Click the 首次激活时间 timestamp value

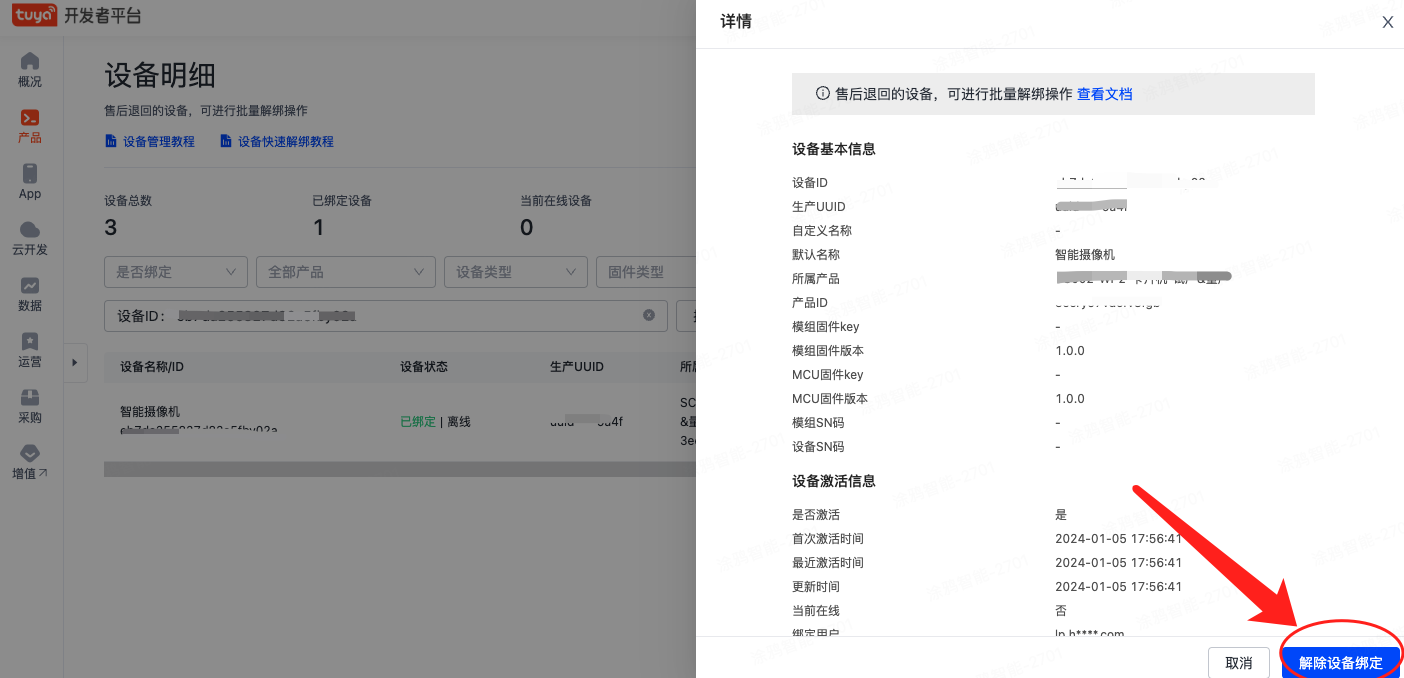(x=1119, y=539)
